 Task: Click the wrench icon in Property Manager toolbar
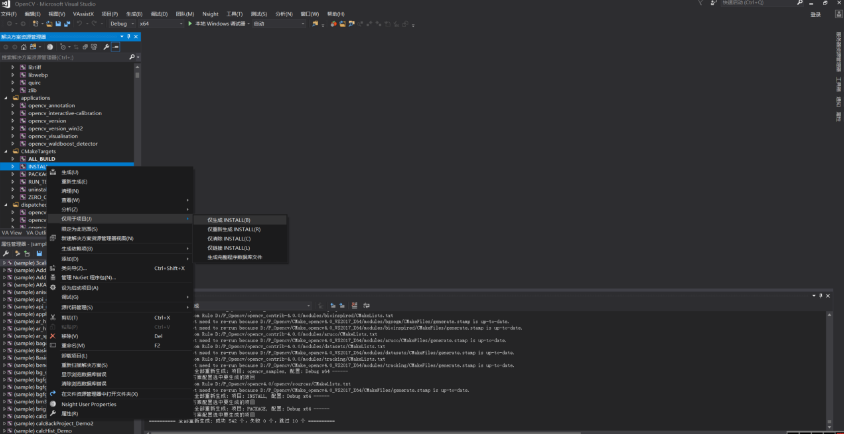coord(6,253)
